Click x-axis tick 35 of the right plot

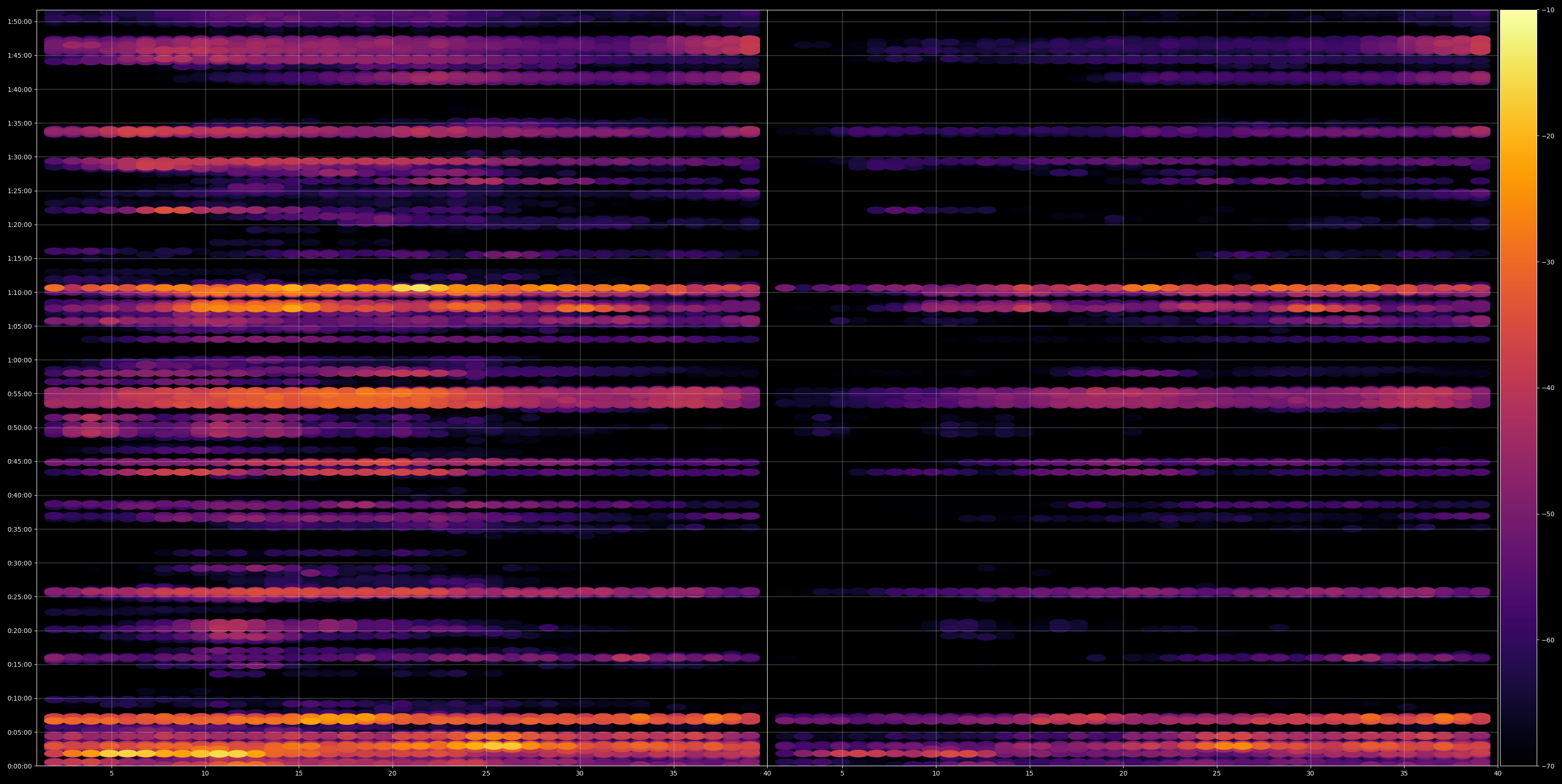coord(1404,774)
